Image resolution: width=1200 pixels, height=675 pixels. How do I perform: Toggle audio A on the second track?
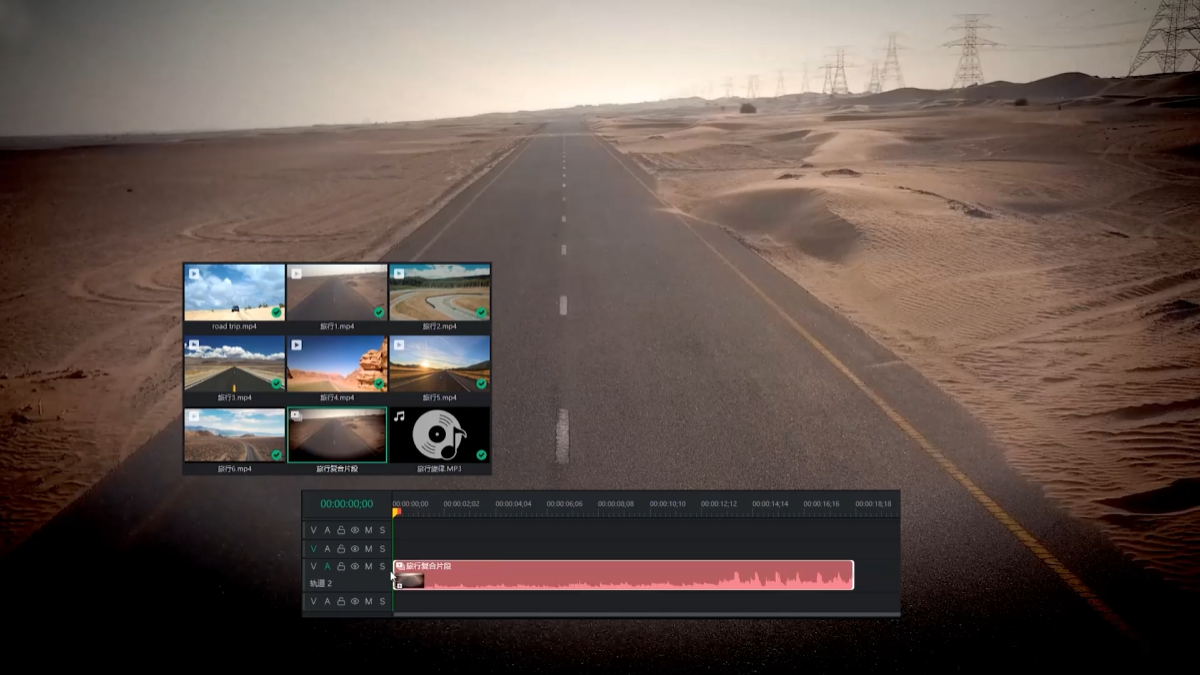pyautogui.click(x=327, y=549)
